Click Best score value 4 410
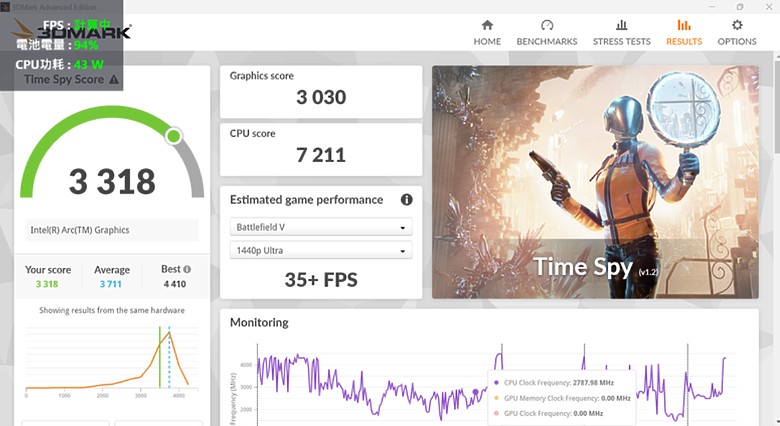 pos(175,284)
